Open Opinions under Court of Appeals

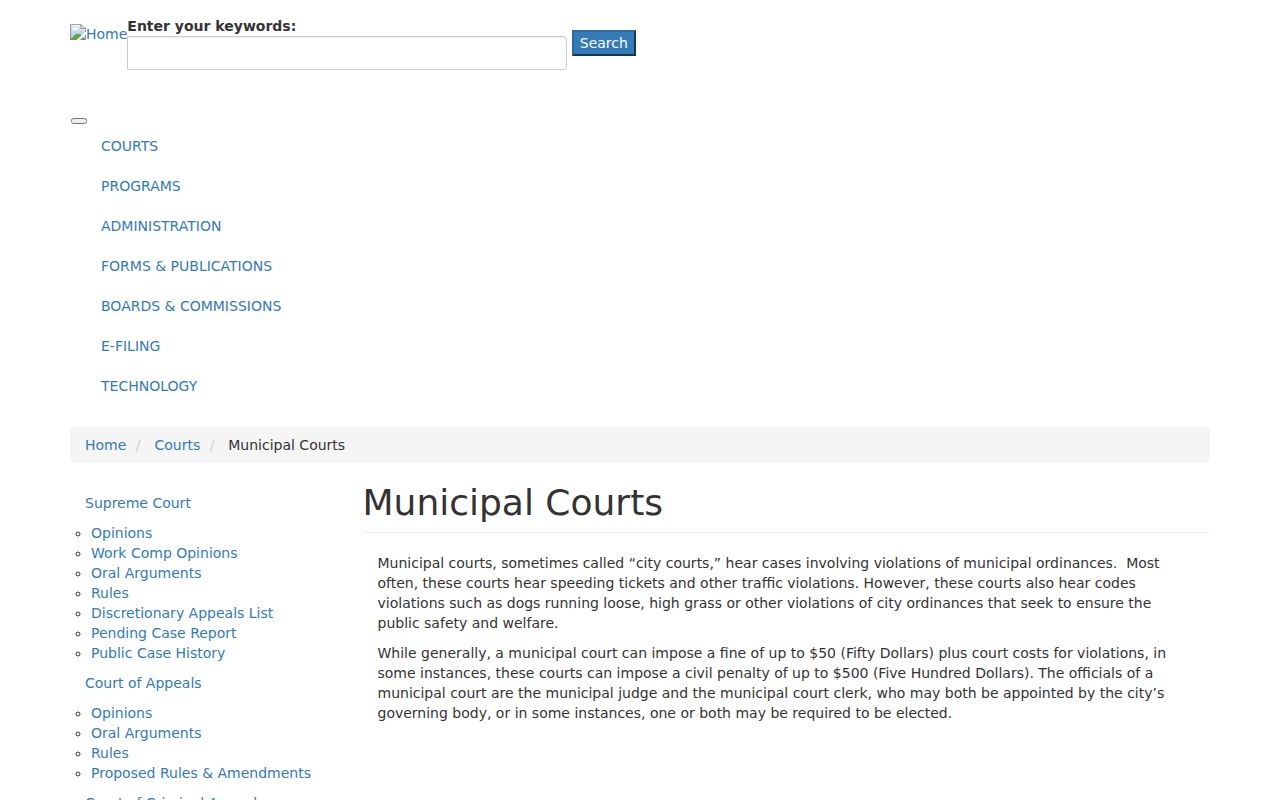(x=122, y=713)
